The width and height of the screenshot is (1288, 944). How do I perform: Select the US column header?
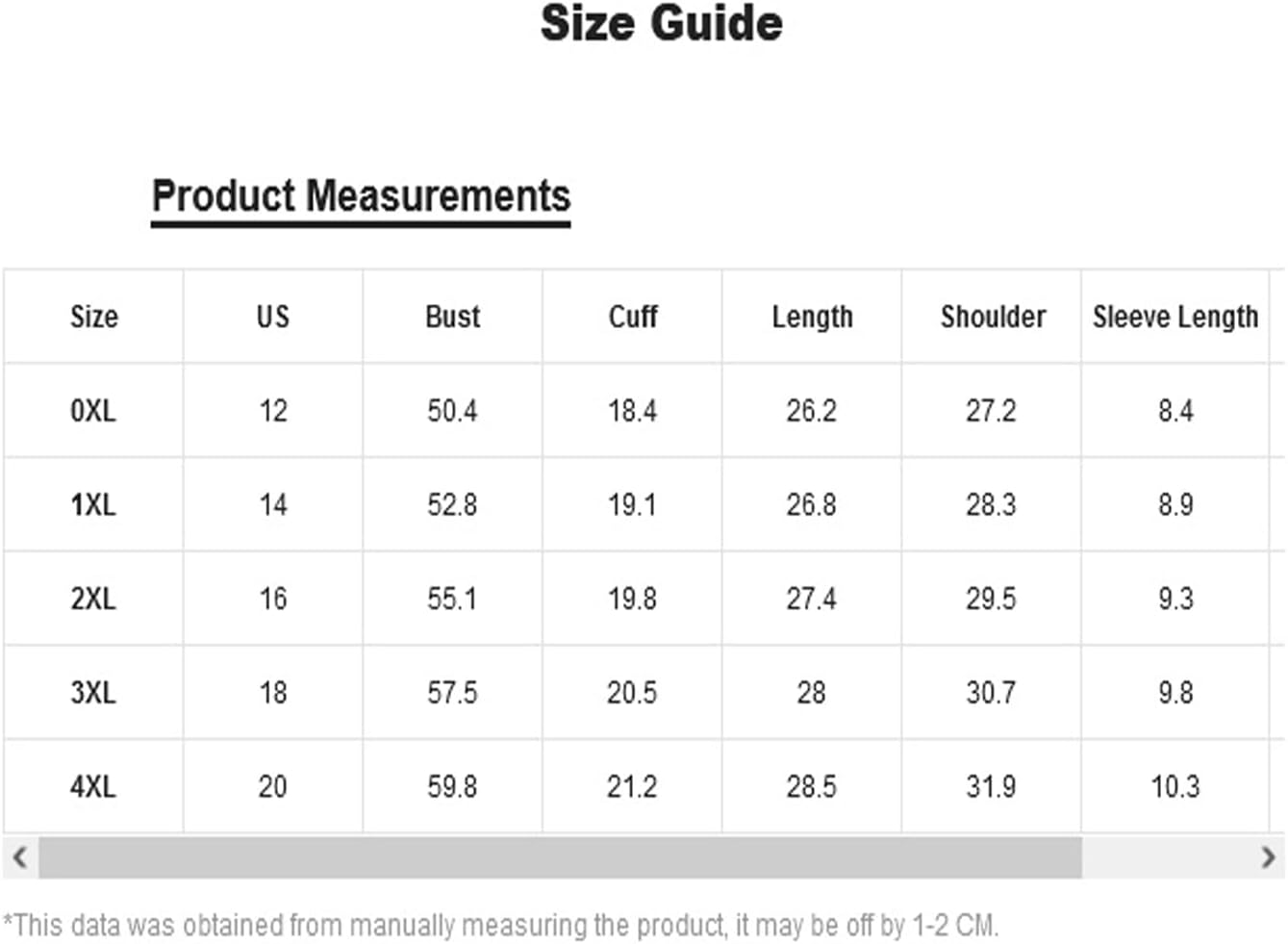pyautogui.click(x=272, y=317)
